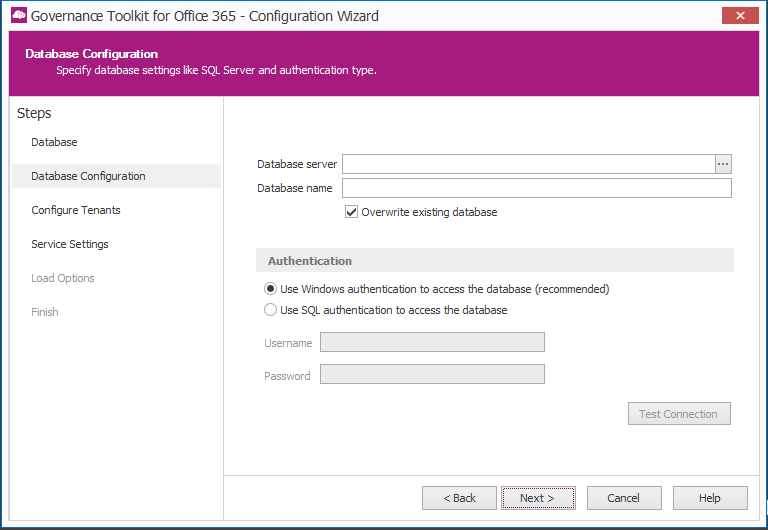Toggle the Overwrite existing database checkbox
This screenshot has height=530, width=768.
(x=351, y=212)
